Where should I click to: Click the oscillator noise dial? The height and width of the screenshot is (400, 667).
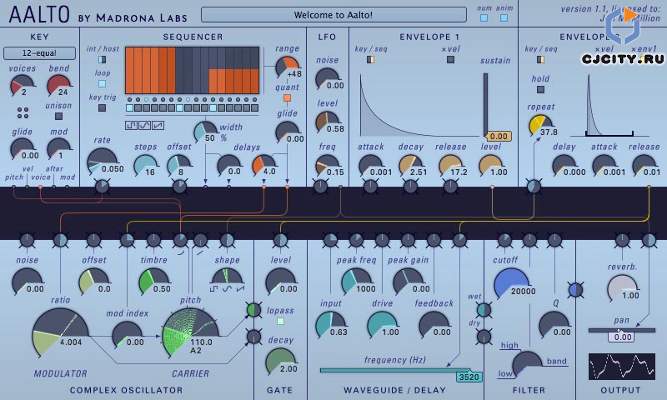click(x=27, y=282)
